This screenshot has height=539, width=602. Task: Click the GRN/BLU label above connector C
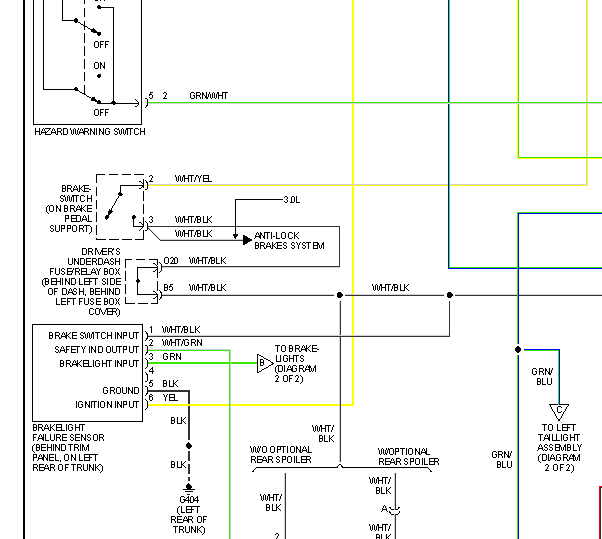(x=542, y=377)
